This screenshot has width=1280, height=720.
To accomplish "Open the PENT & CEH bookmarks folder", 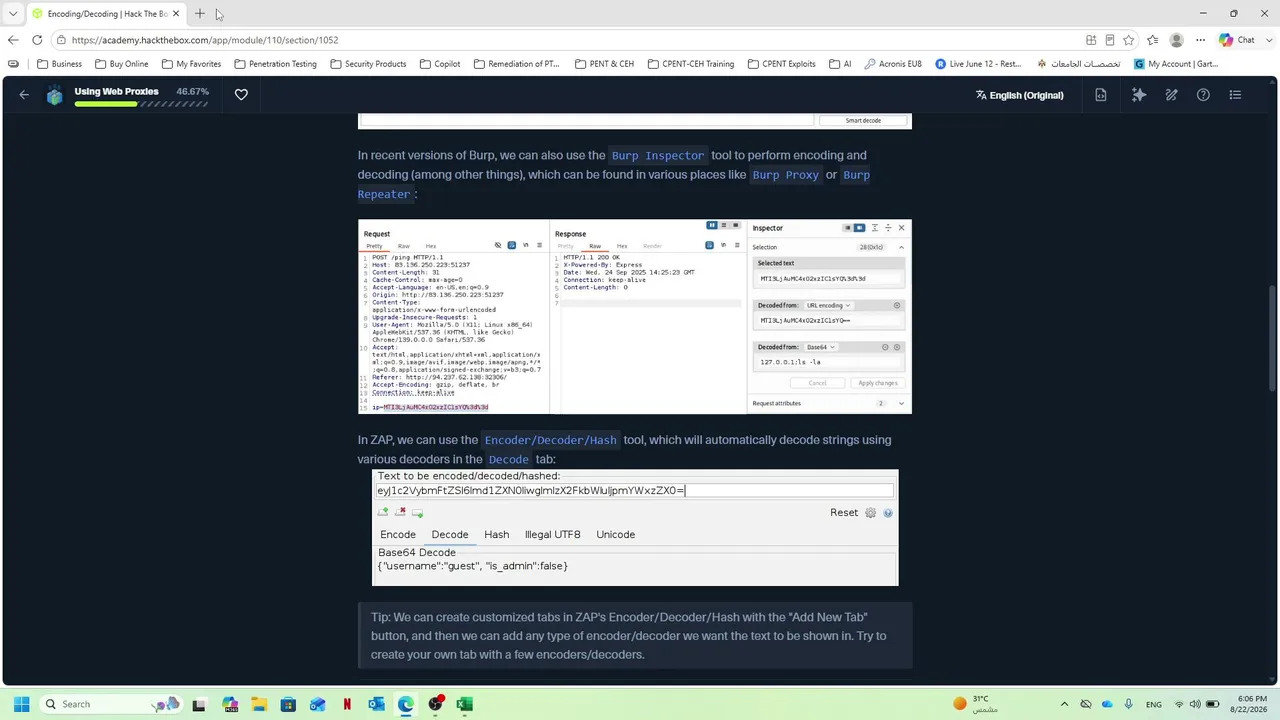I will pos(605,64).
